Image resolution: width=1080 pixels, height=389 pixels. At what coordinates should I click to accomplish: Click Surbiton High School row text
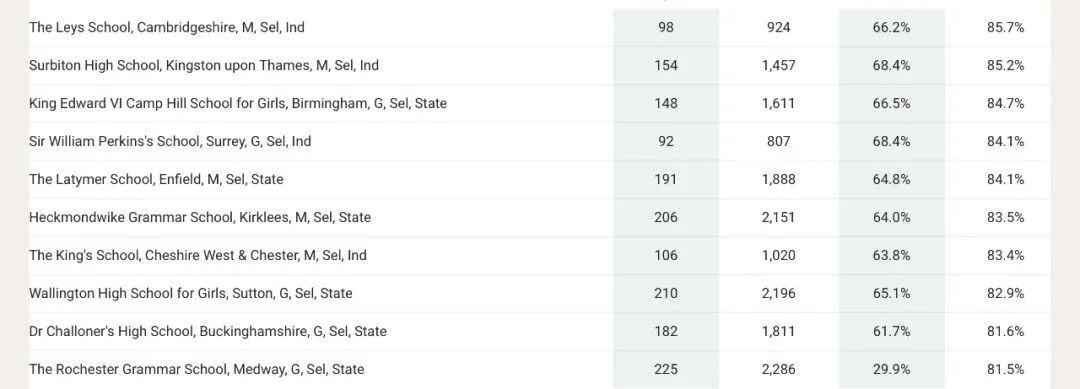(x=204, y=65)
